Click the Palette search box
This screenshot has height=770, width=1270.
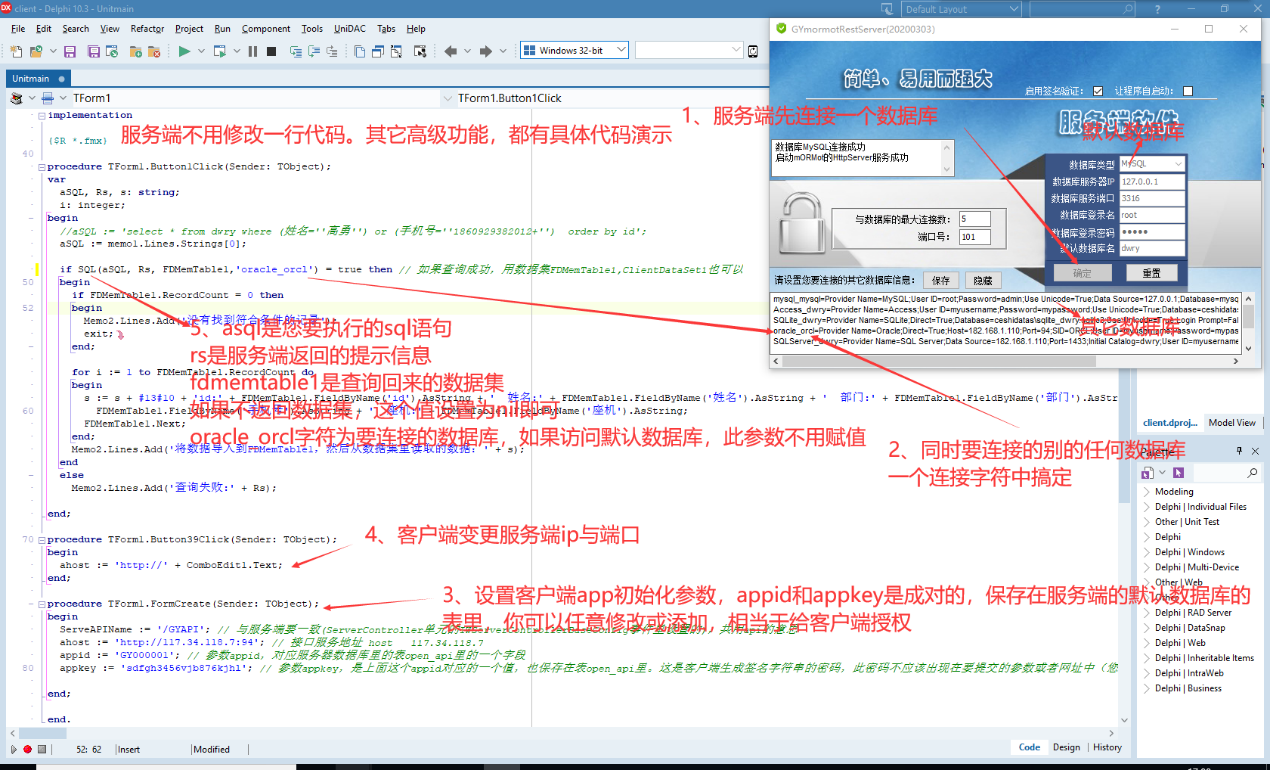[1225, 472]
